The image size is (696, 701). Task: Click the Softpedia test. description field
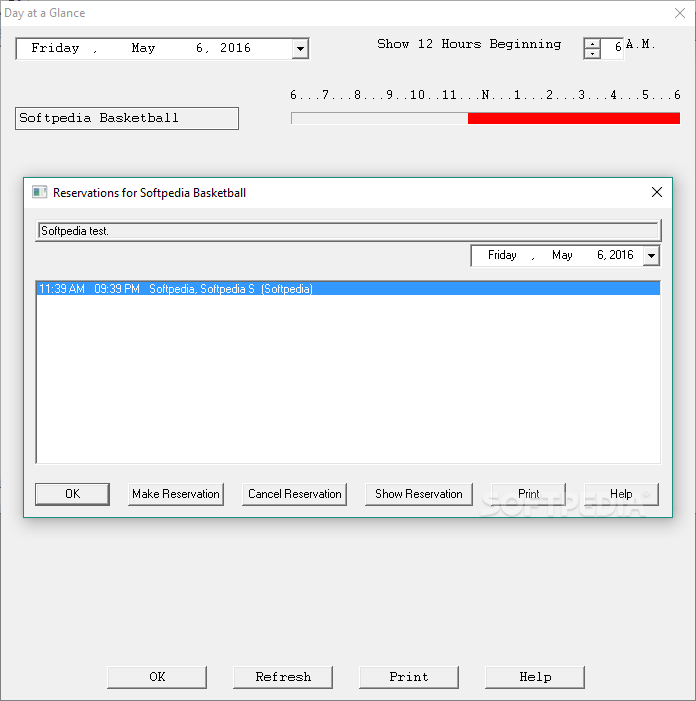pyautogui.click(x=348, y=231)
